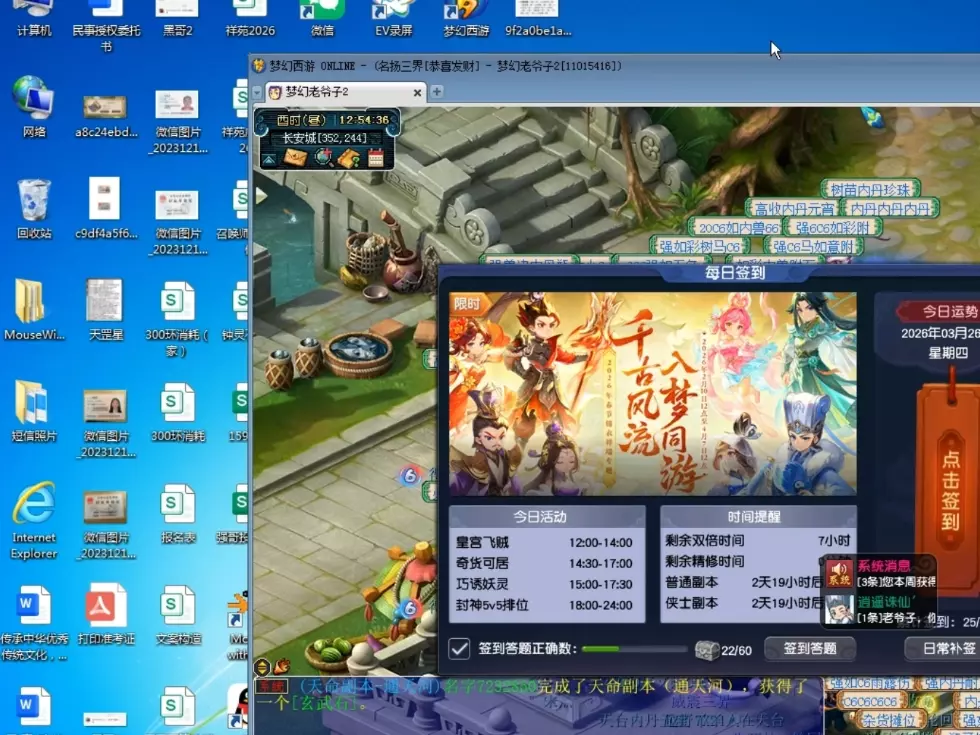
Task: Open 逍遥诛仙' chat avatar notification
Action: click(x=839, y=609)
